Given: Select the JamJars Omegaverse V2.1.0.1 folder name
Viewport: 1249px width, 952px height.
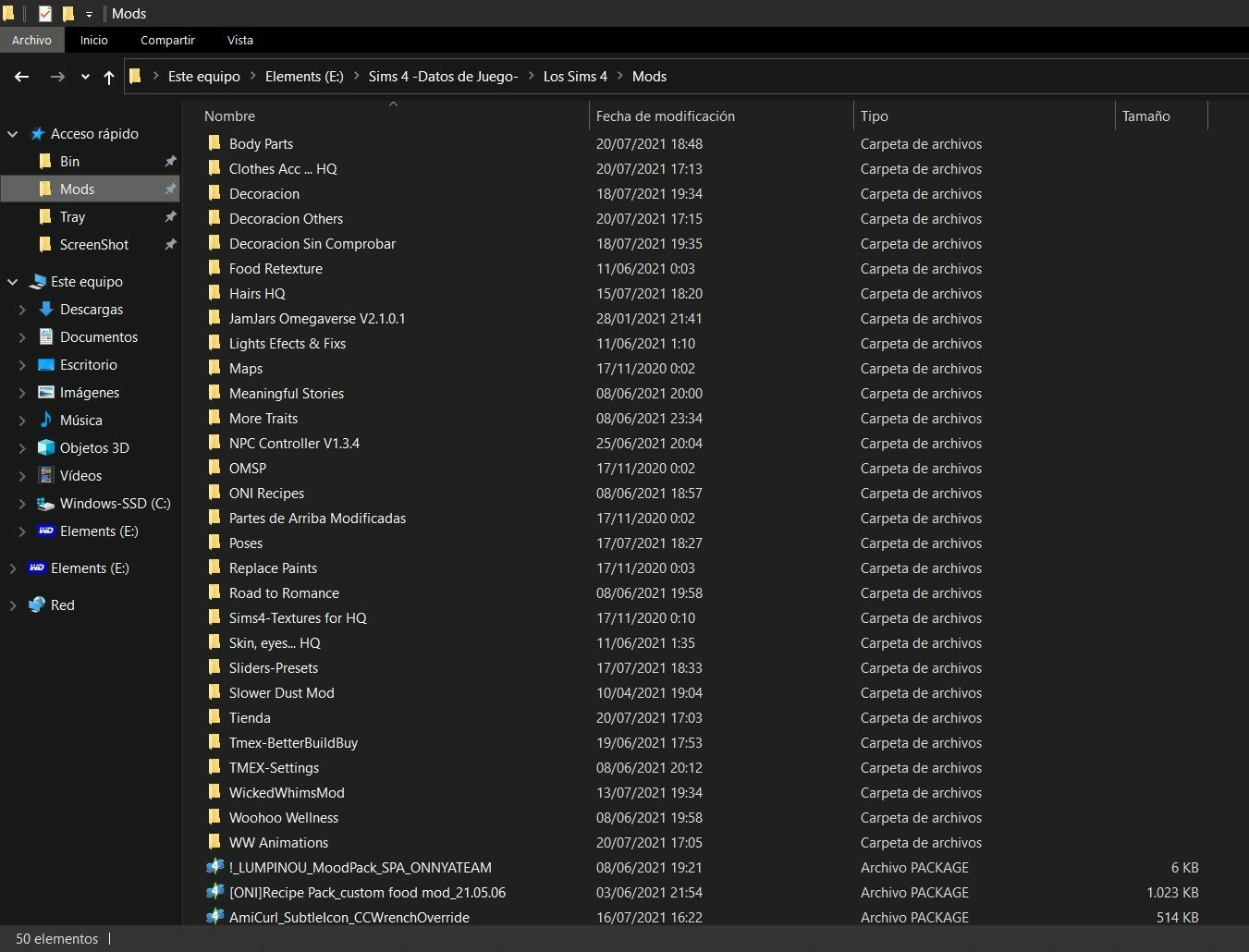Looking at the screenshot, I should point(317,318).
